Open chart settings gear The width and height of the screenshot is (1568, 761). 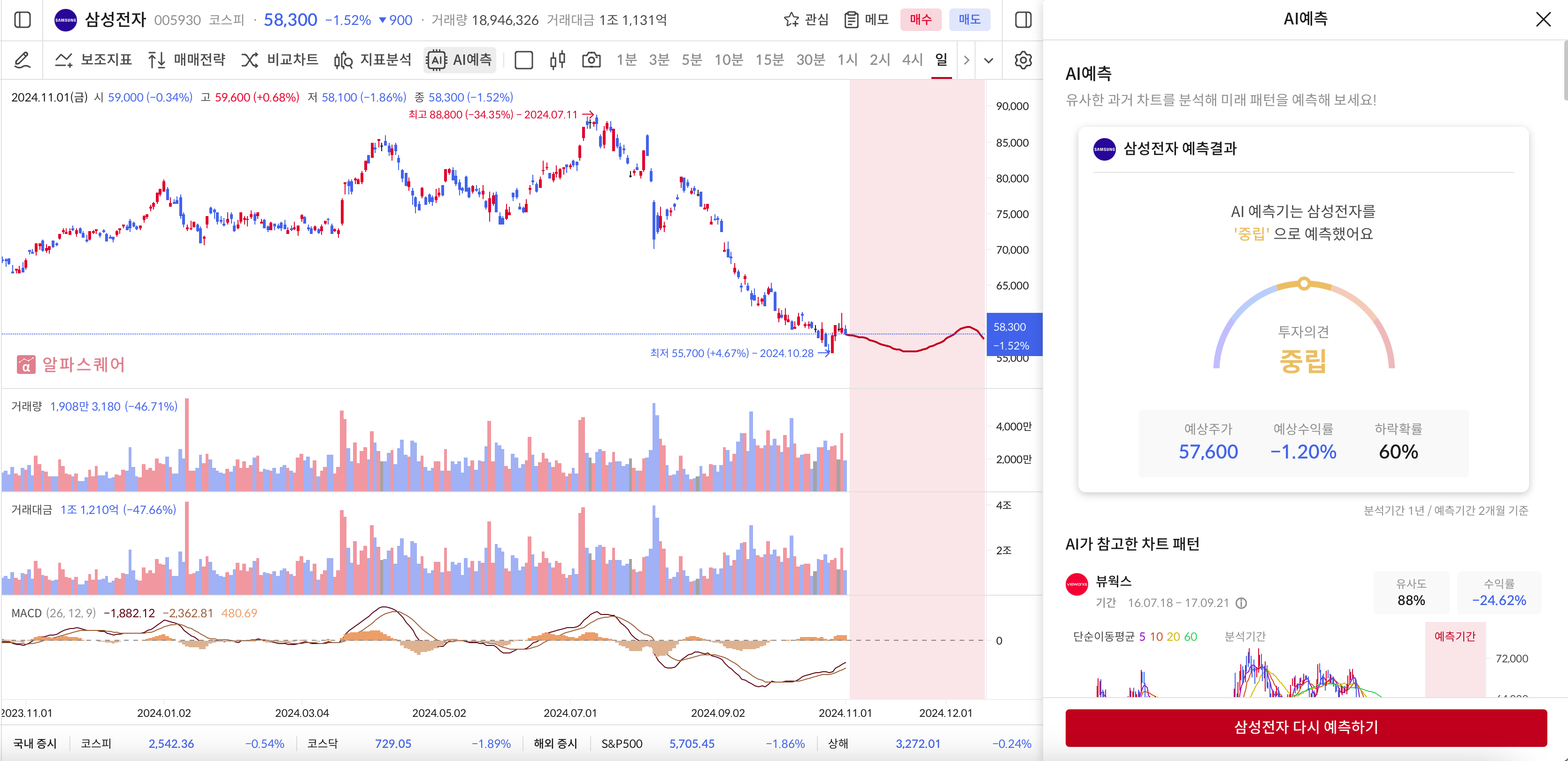point(1023,60)
